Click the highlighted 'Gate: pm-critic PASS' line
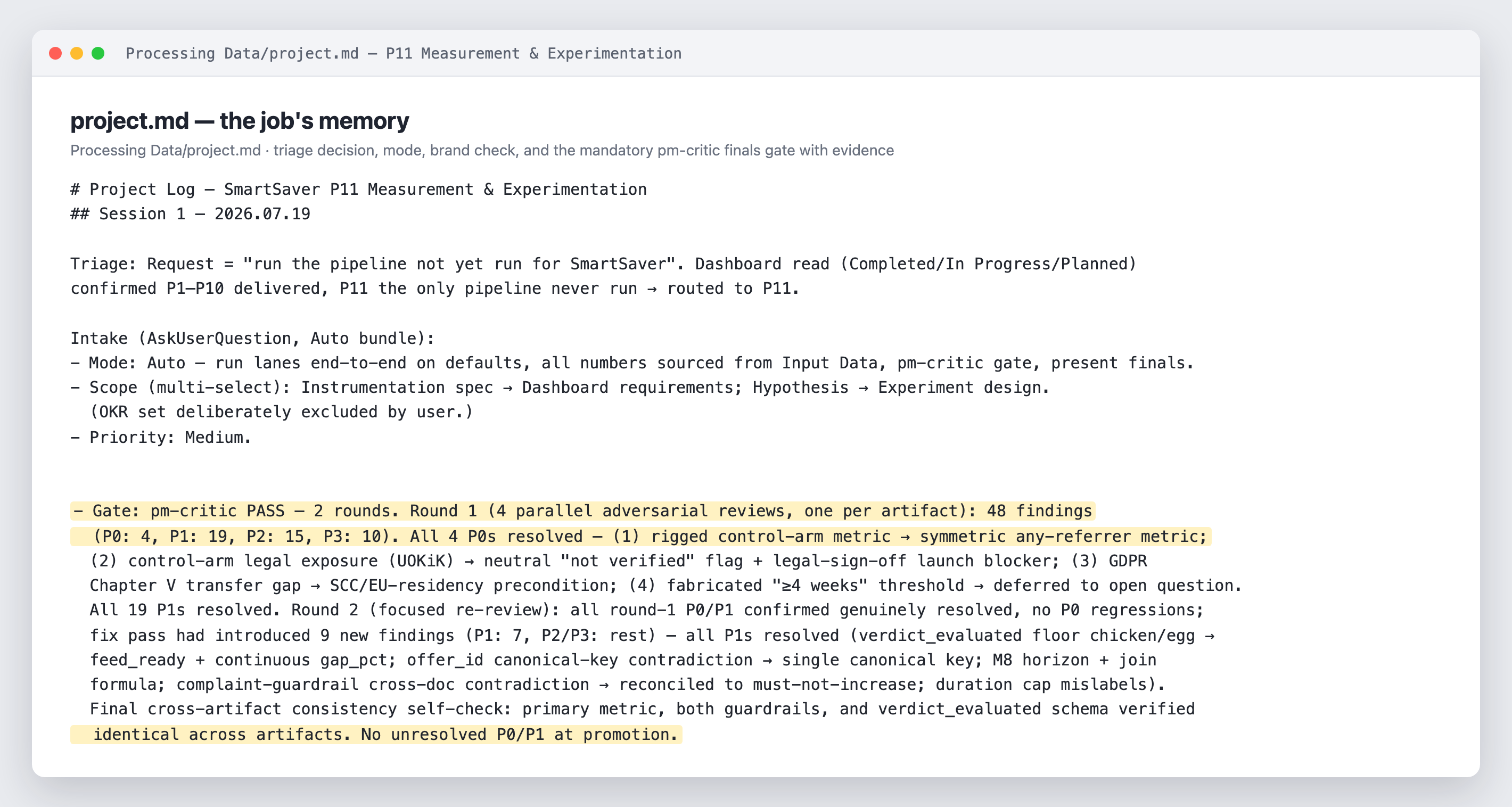The image size is (1512, 807). [x=583, y=511]
